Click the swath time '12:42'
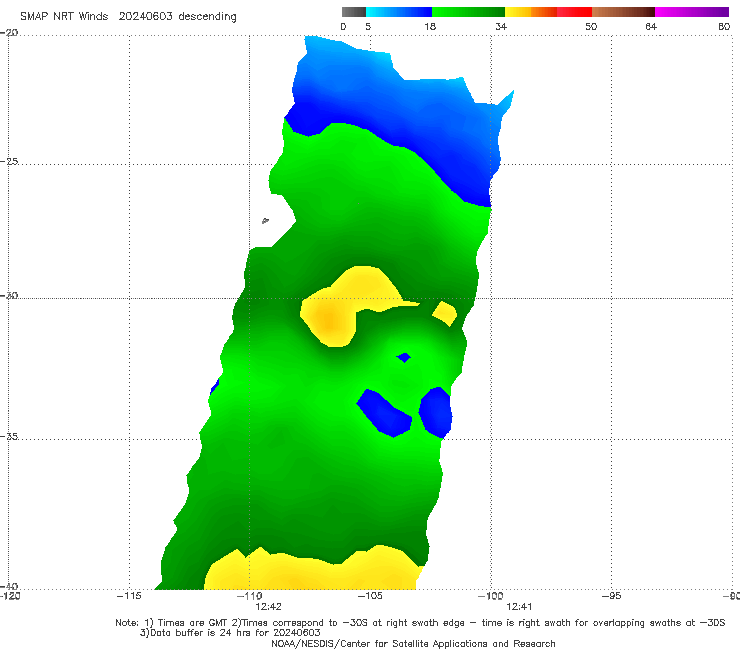Screen dimensions: 740x650 269,607
